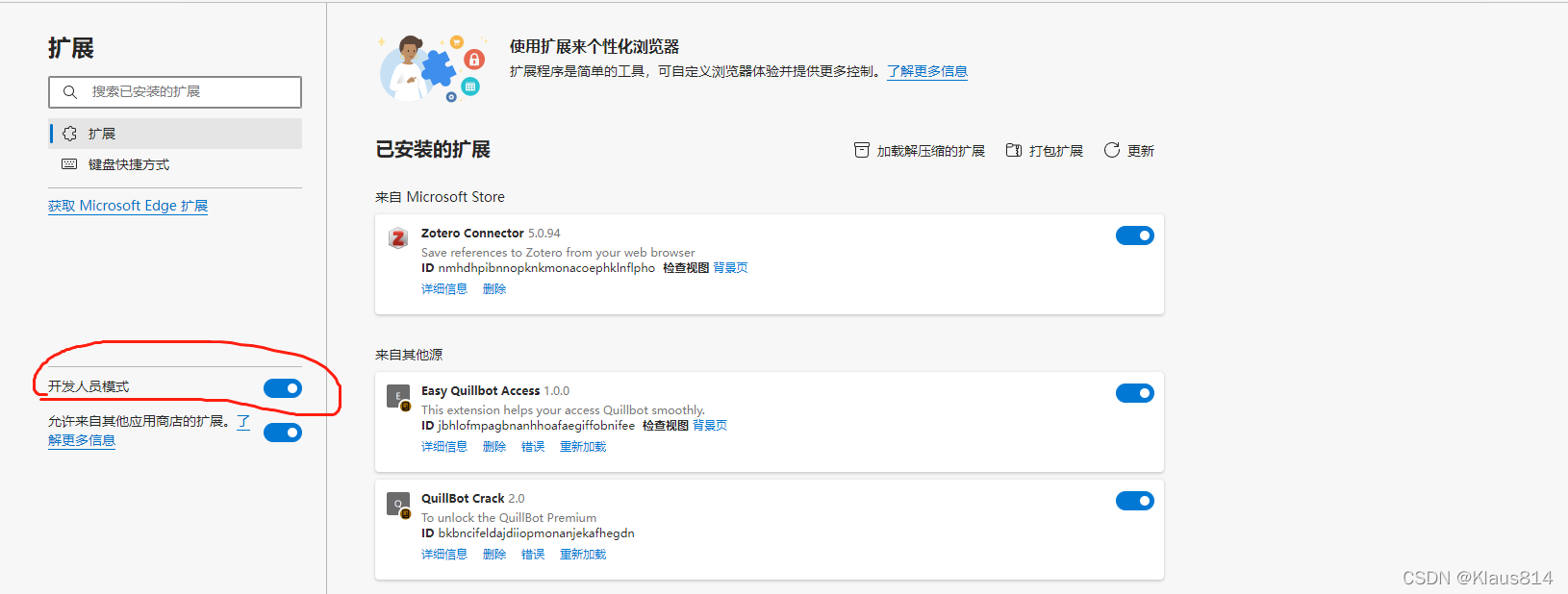Click 了解更多信息 link in header banner
This screenshot has width=1568, height=594.
[x=927, y=71]
